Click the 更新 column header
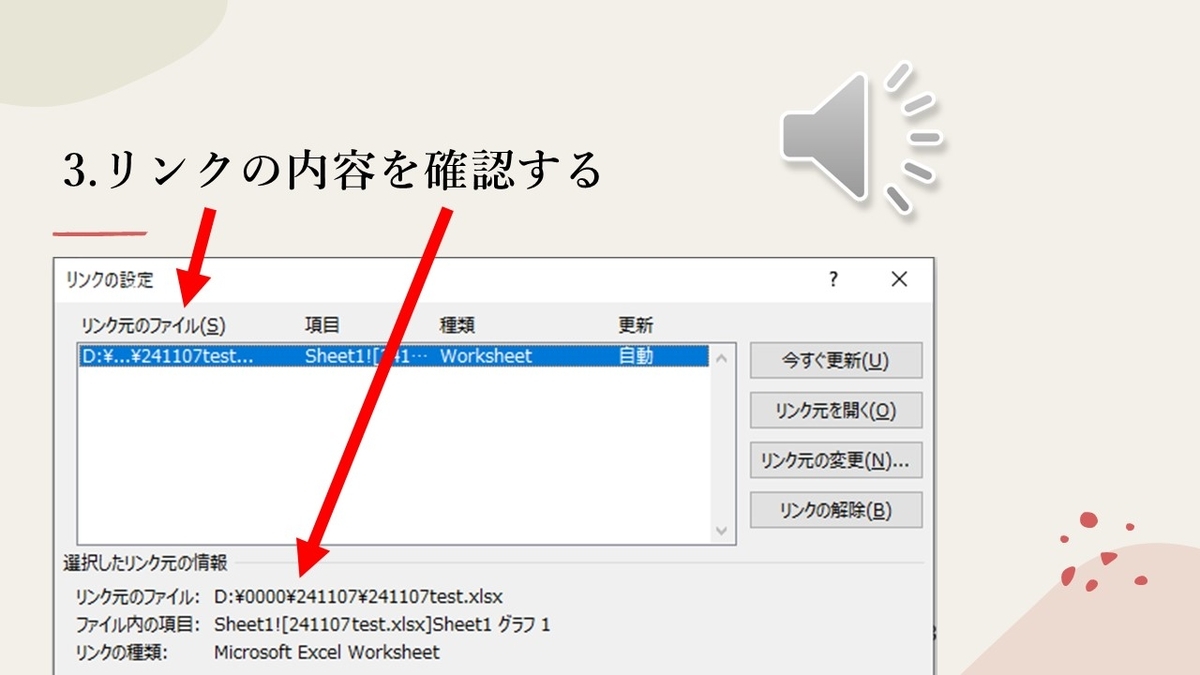Screen dimensions: 1200x675 [x=636, y=325]
